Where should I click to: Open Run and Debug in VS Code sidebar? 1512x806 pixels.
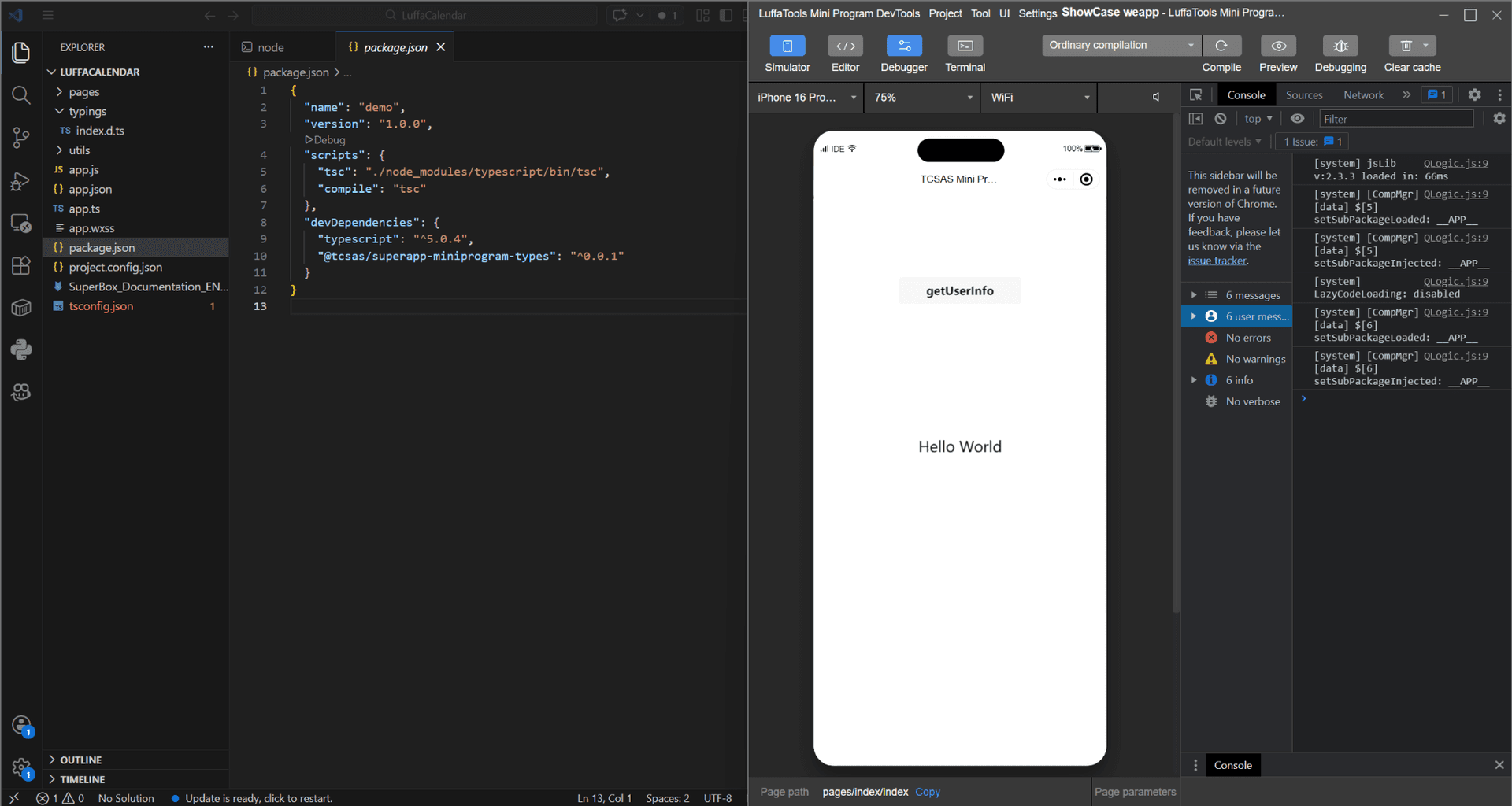(21, 182)
